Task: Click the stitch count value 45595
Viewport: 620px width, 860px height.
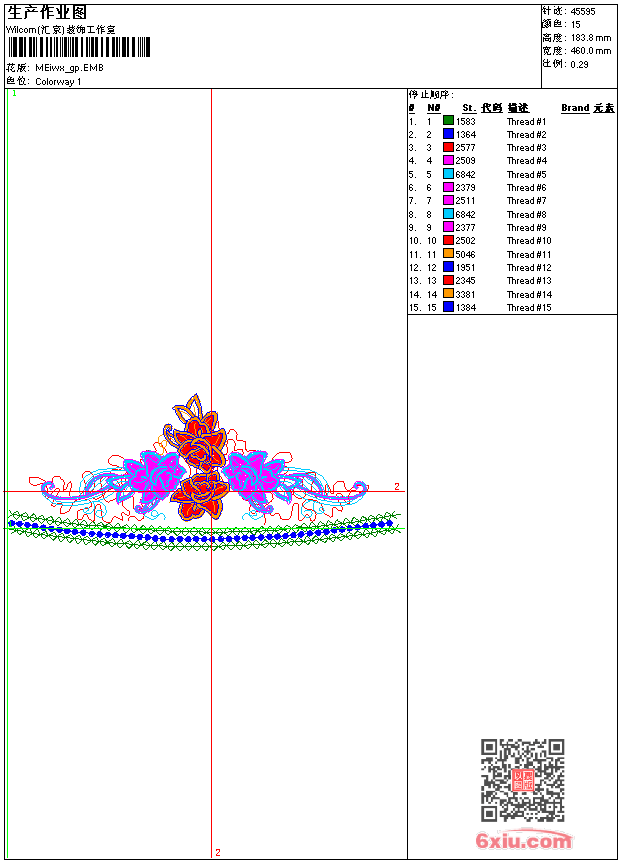Action: coord(583,12)
